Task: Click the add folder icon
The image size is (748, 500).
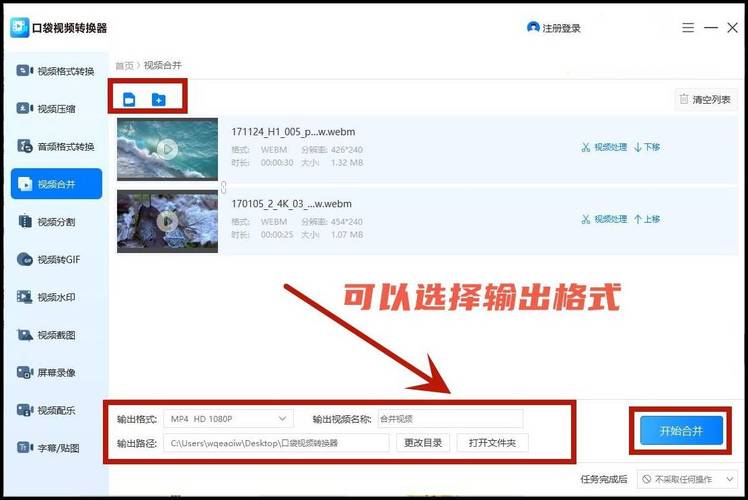Action: [x=158, y=99]
